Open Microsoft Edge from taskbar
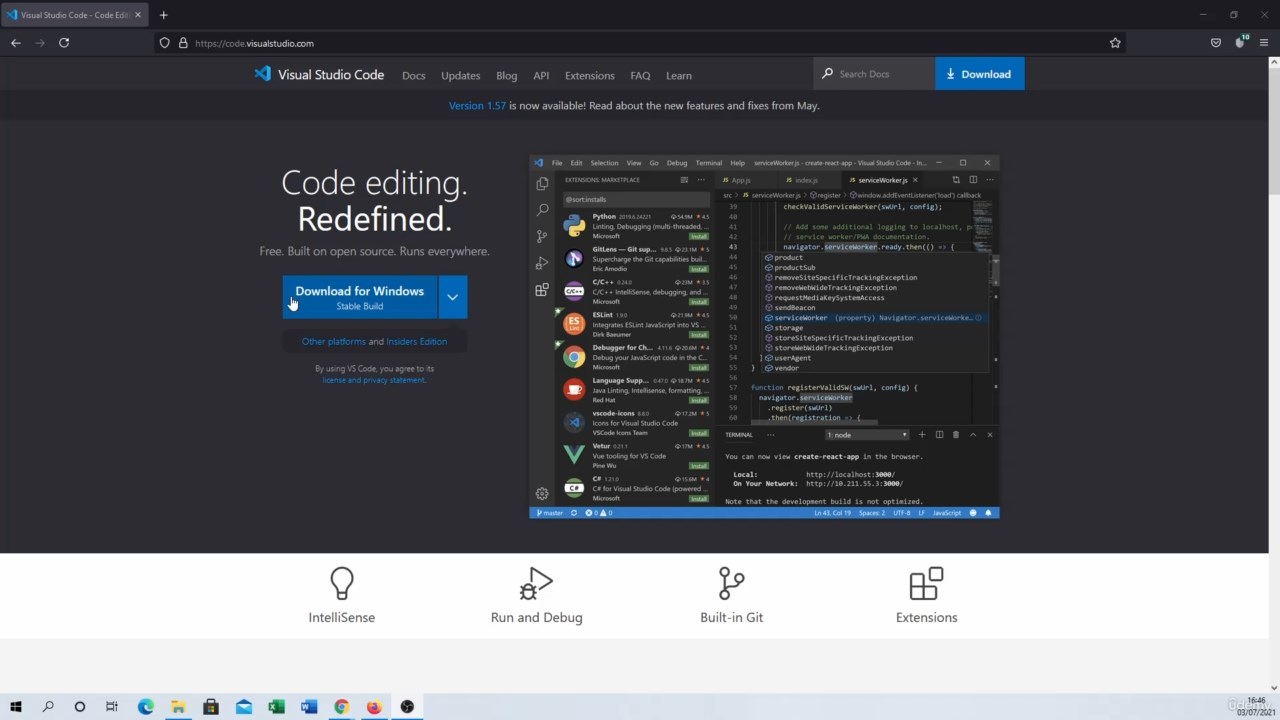 (x=146, y=707)
